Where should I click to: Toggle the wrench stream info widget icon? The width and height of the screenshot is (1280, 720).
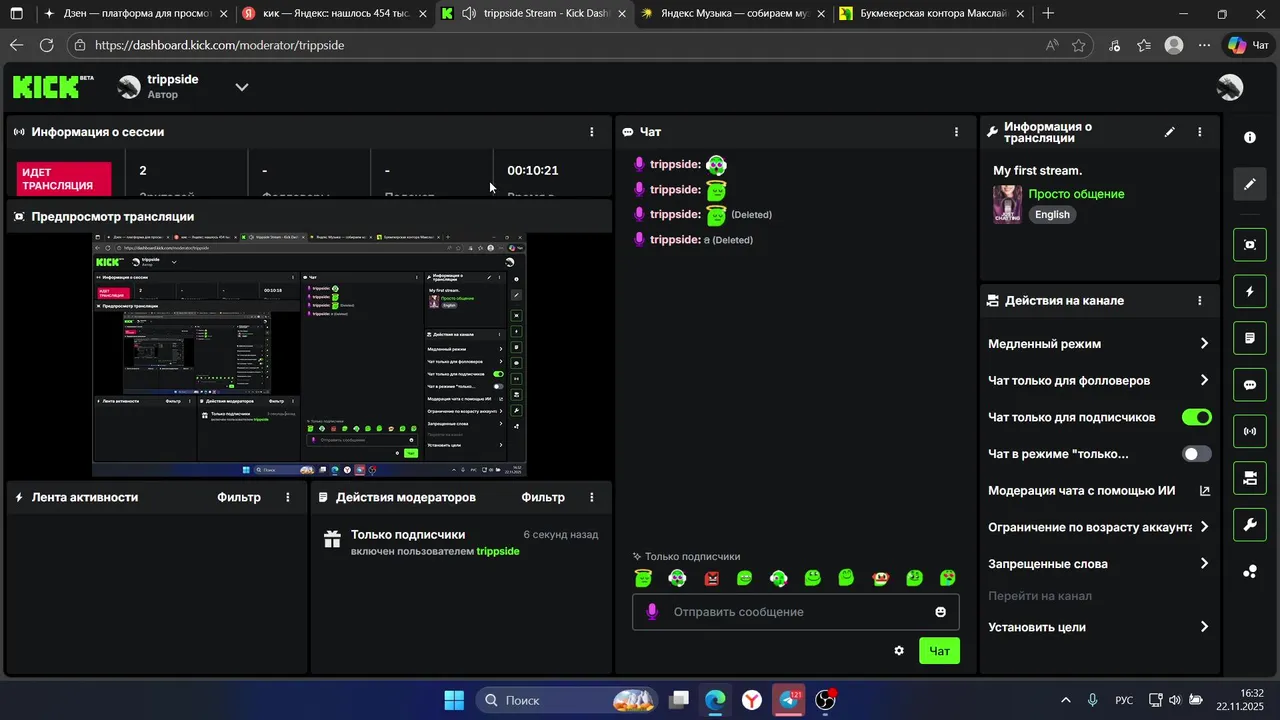click(x=1250, y=525)
